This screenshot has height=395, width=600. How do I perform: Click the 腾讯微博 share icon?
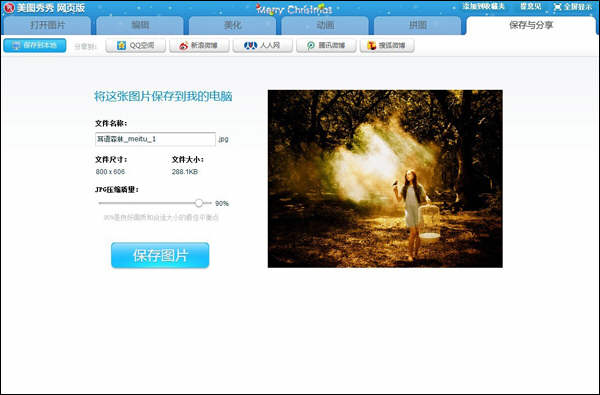311,46
